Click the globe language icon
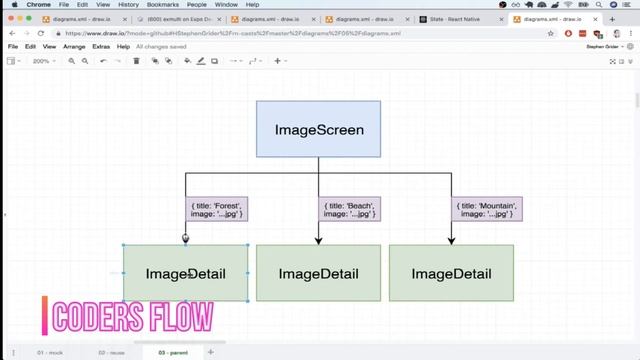The width and height of the screenshot is (640, 360). pyautogui.click(x=630, y=47)
